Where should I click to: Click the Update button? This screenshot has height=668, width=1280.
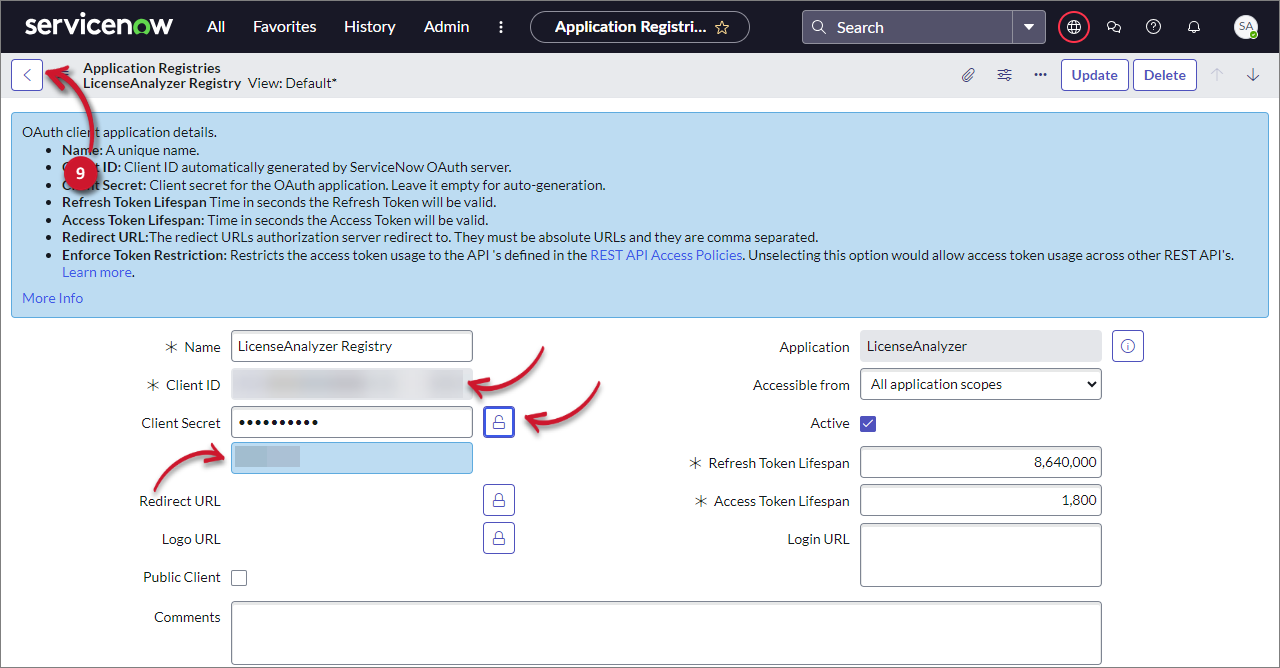click(x=1094, y=74)
